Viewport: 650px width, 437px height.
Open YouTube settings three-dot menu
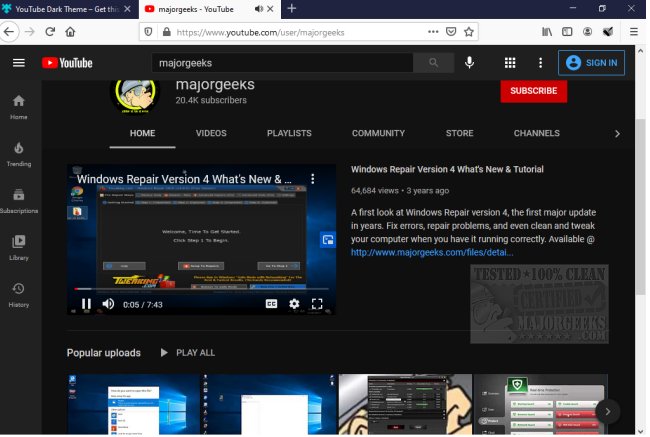pyautogui.click(x=540, y=63)
